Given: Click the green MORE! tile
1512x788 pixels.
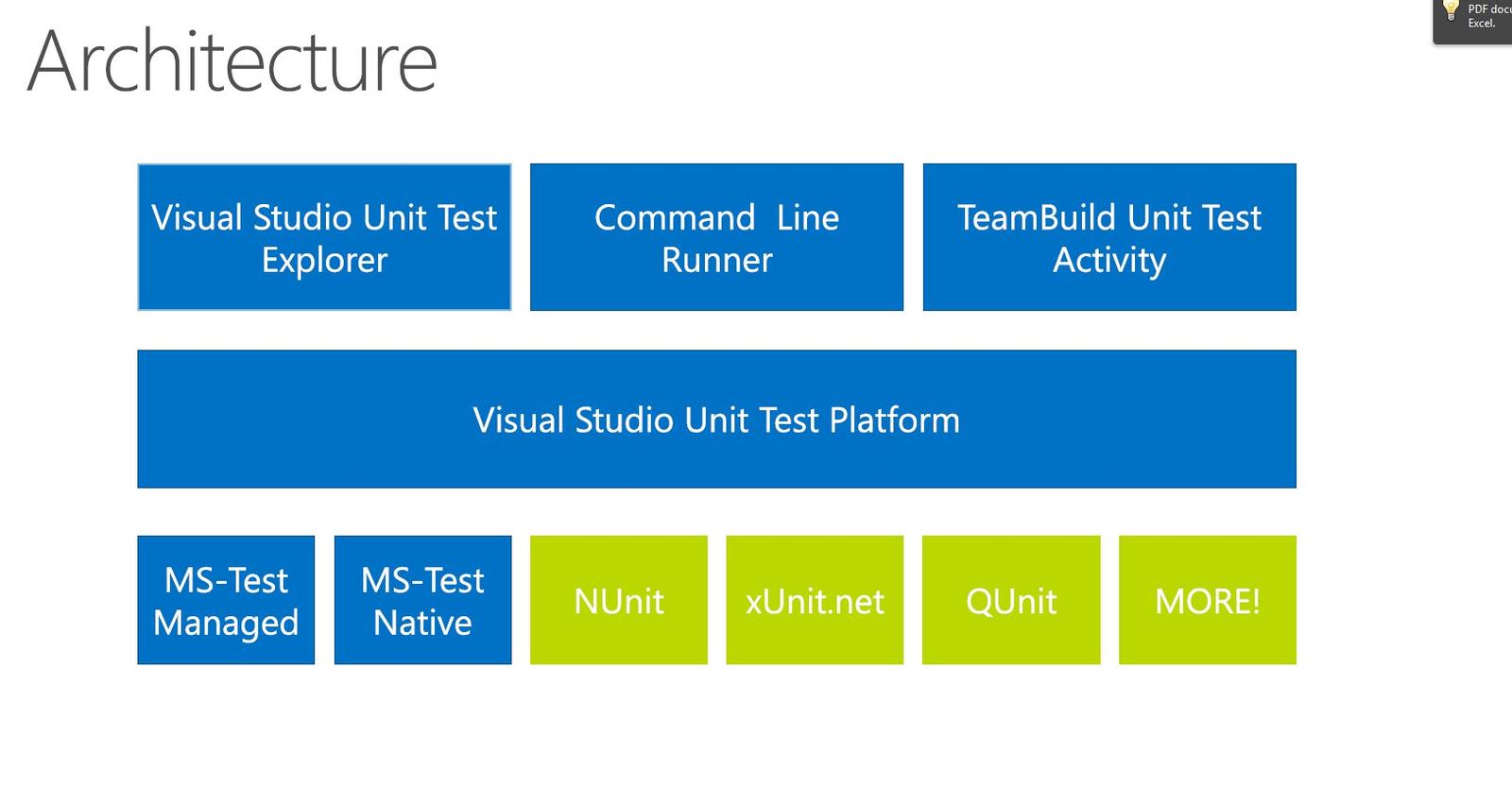Looking at the screenshot, I should 1208,600.
